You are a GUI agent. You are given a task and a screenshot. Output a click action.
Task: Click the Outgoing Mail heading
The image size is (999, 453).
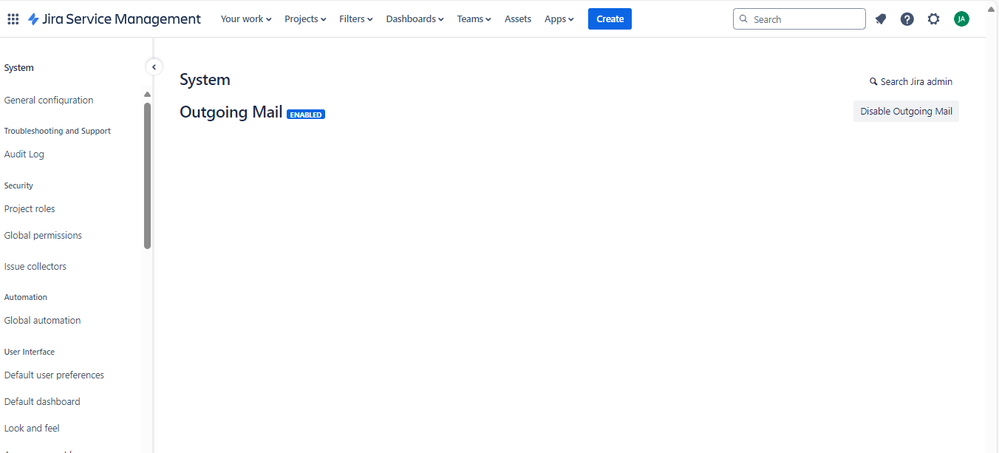click(x=231, y=112)
